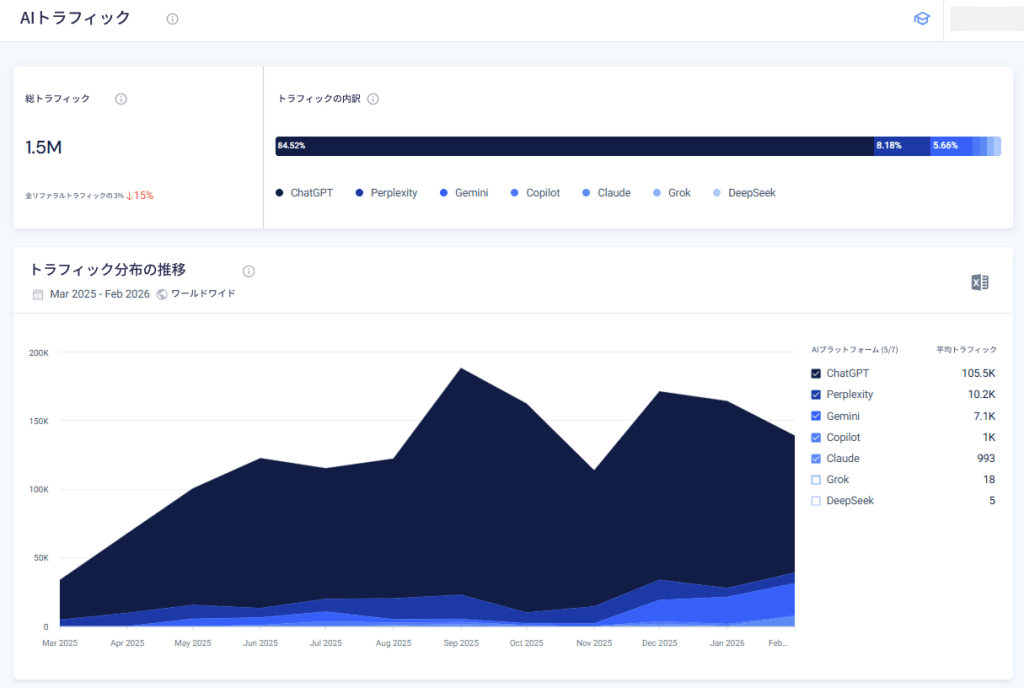Export chart data with the Excel icon
The height and width of the screenshot is (688, 1024).
coord(980,282)
